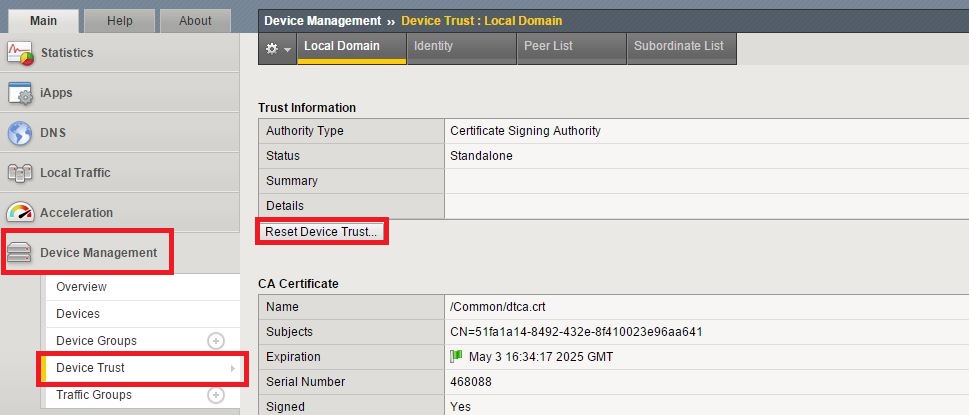Open the Peer List tab
Viewport: 969px width, 415px height.
click(x=550, y=46)
